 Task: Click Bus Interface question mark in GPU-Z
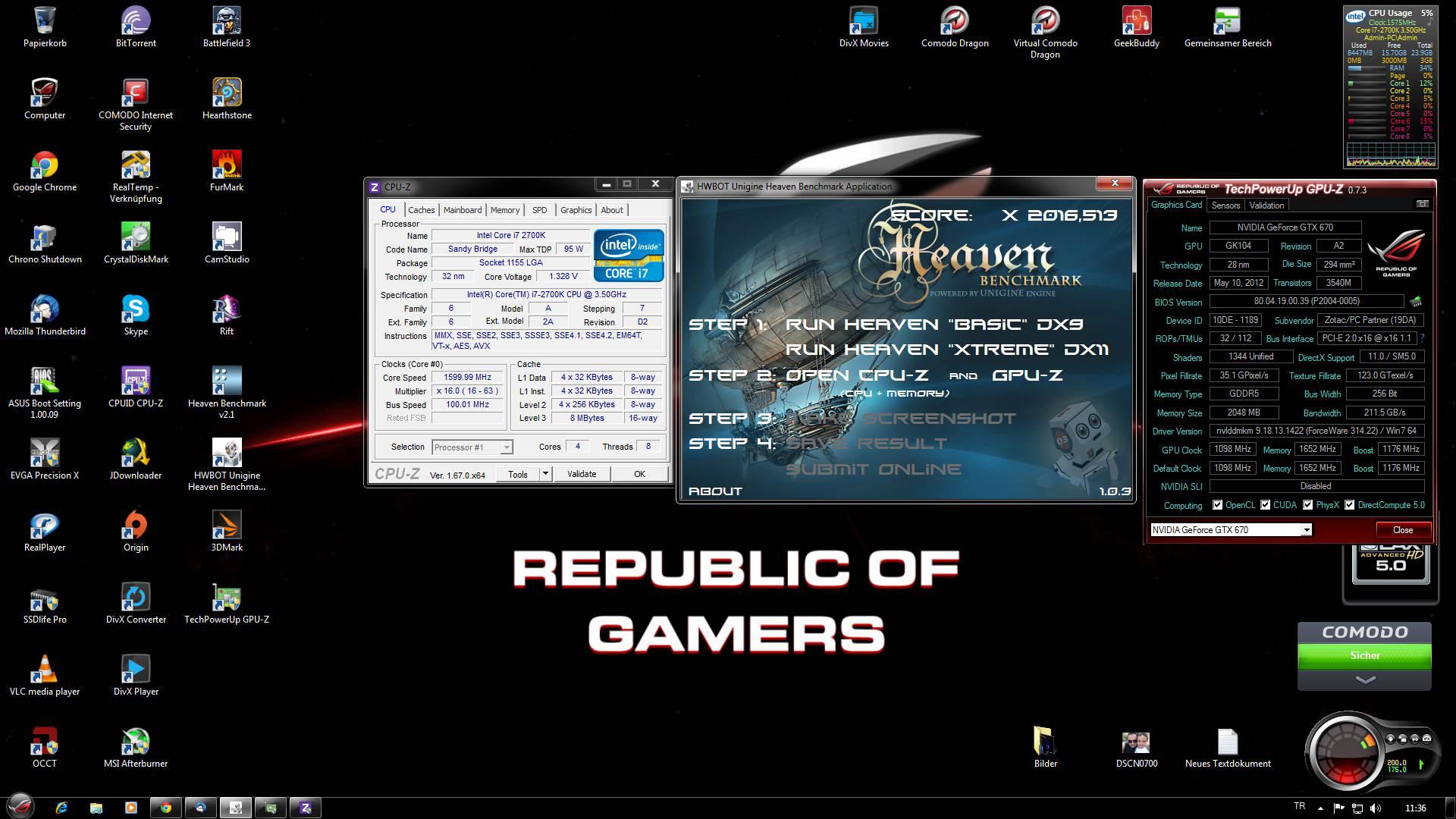coord(1421,338)
